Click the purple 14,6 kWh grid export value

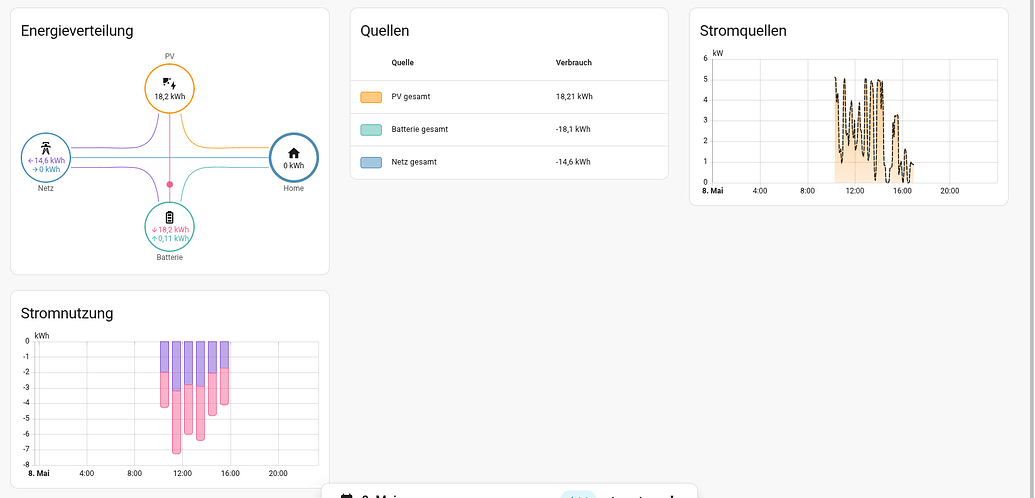pyautogui.click(x=46, y=160)
